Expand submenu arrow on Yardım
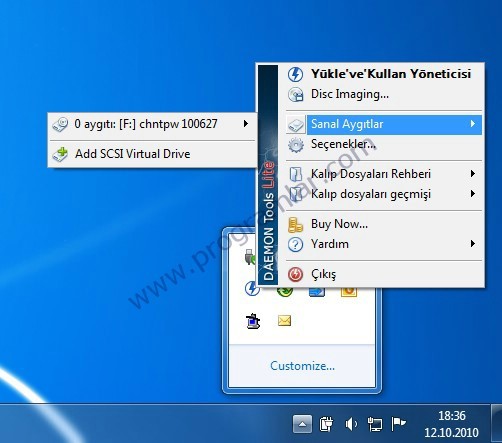The height and width of the screenshot is (443, 502). click(x=473, y=244)
